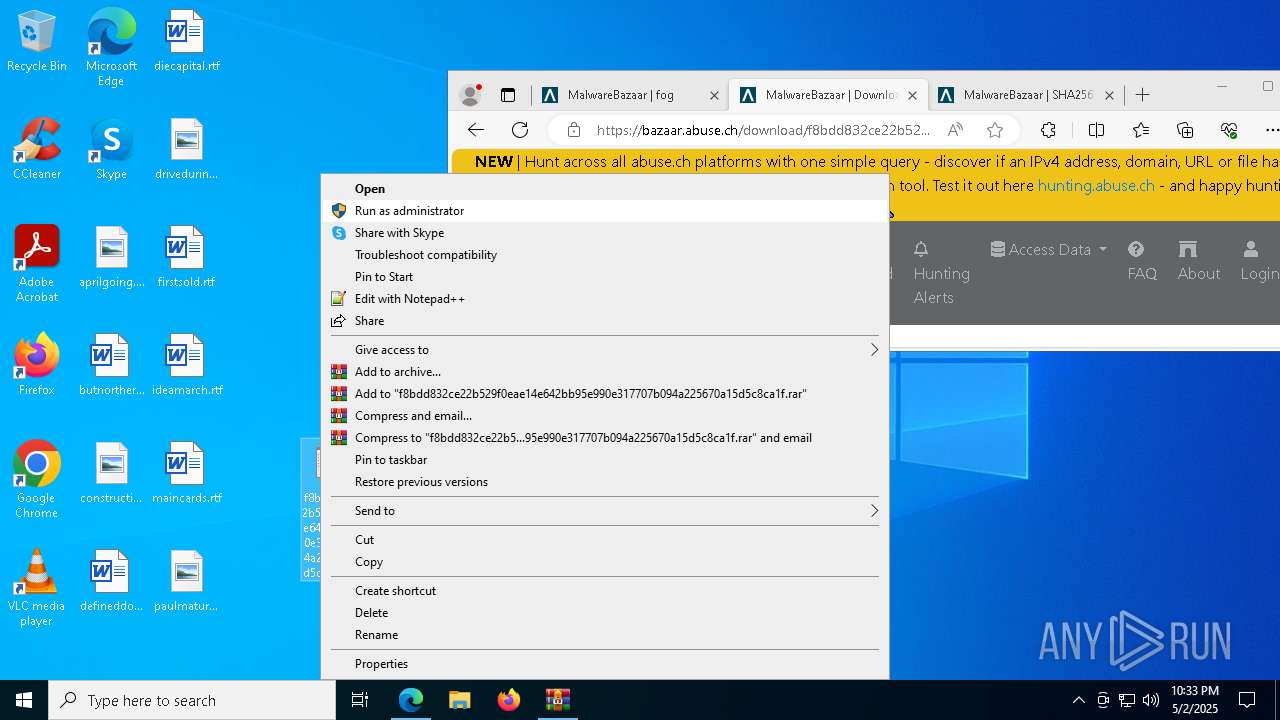This screenshot has height=720, width=1280.
Task: Expand the Send to submenu
Action: pyautogui.click(x=604, y=511)
